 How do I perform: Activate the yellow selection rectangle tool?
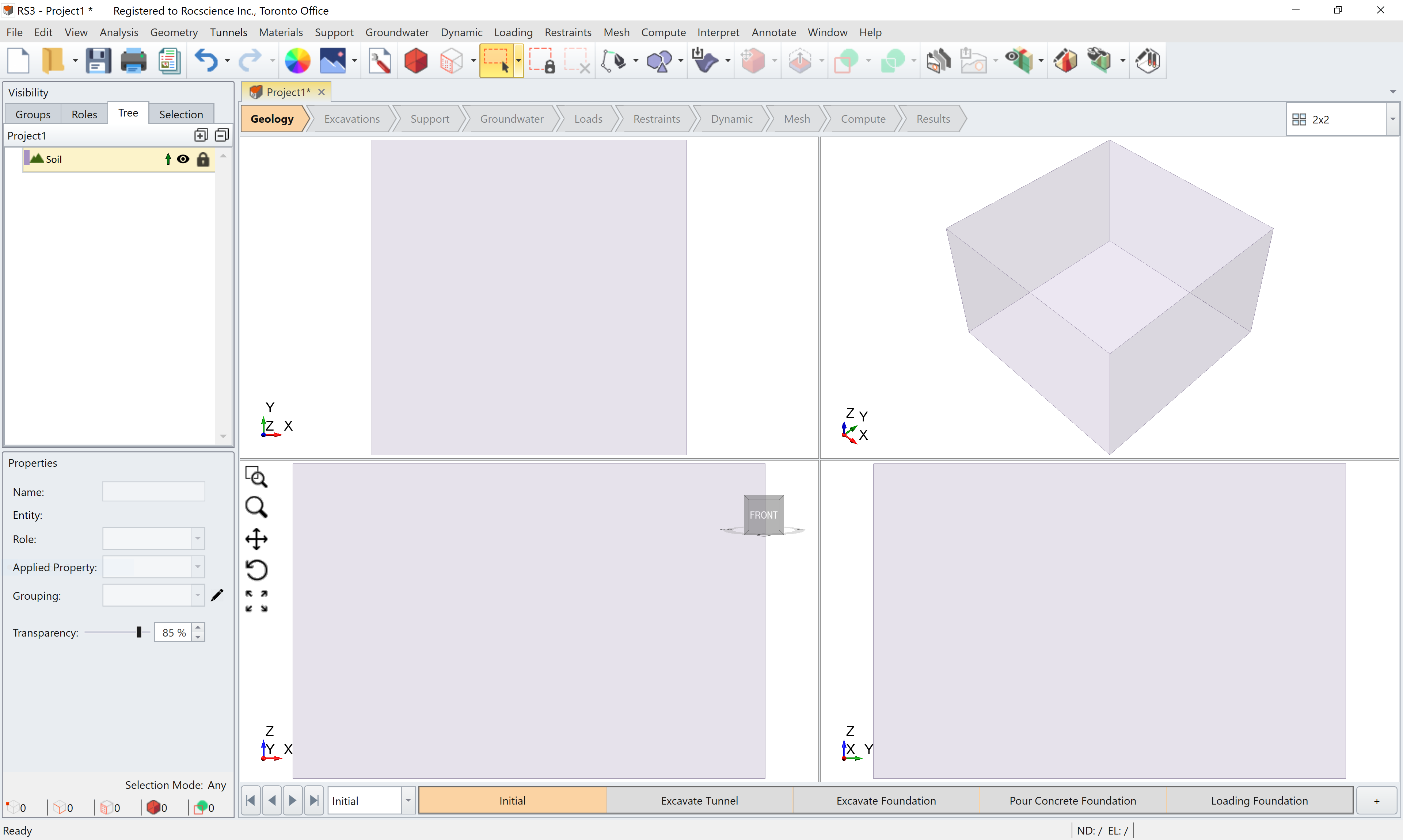(495, 61)
